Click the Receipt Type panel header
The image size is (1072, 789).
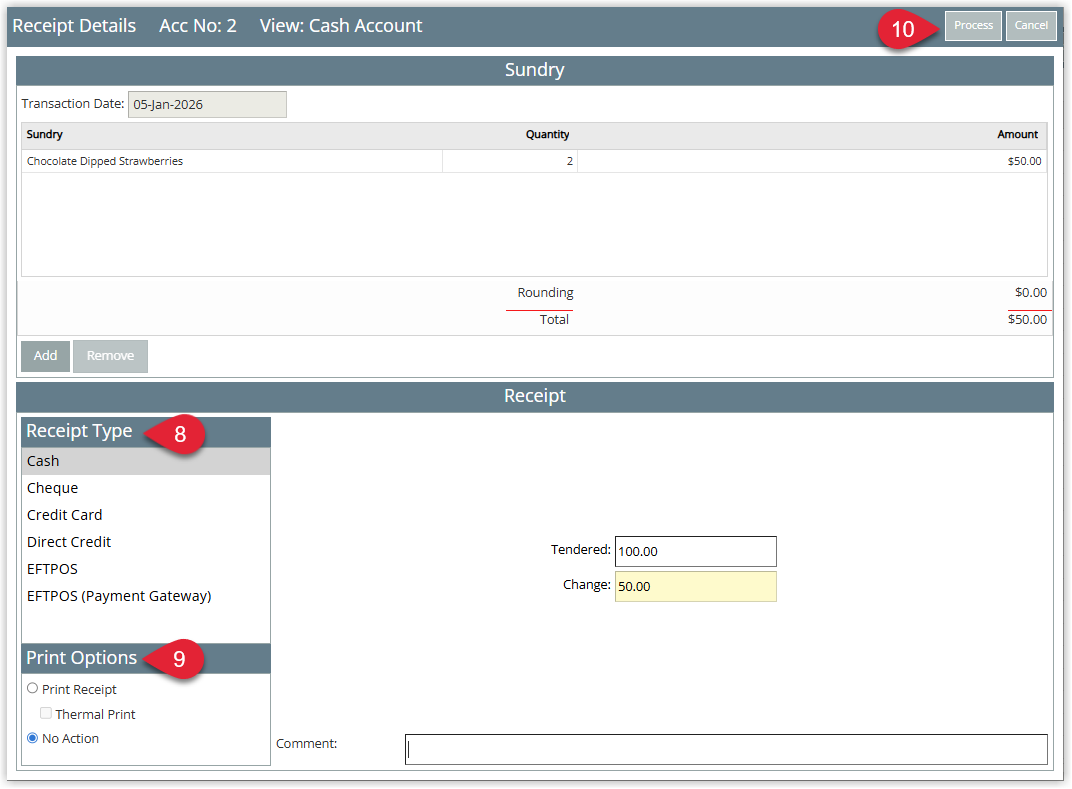click(x=146, y=432)
